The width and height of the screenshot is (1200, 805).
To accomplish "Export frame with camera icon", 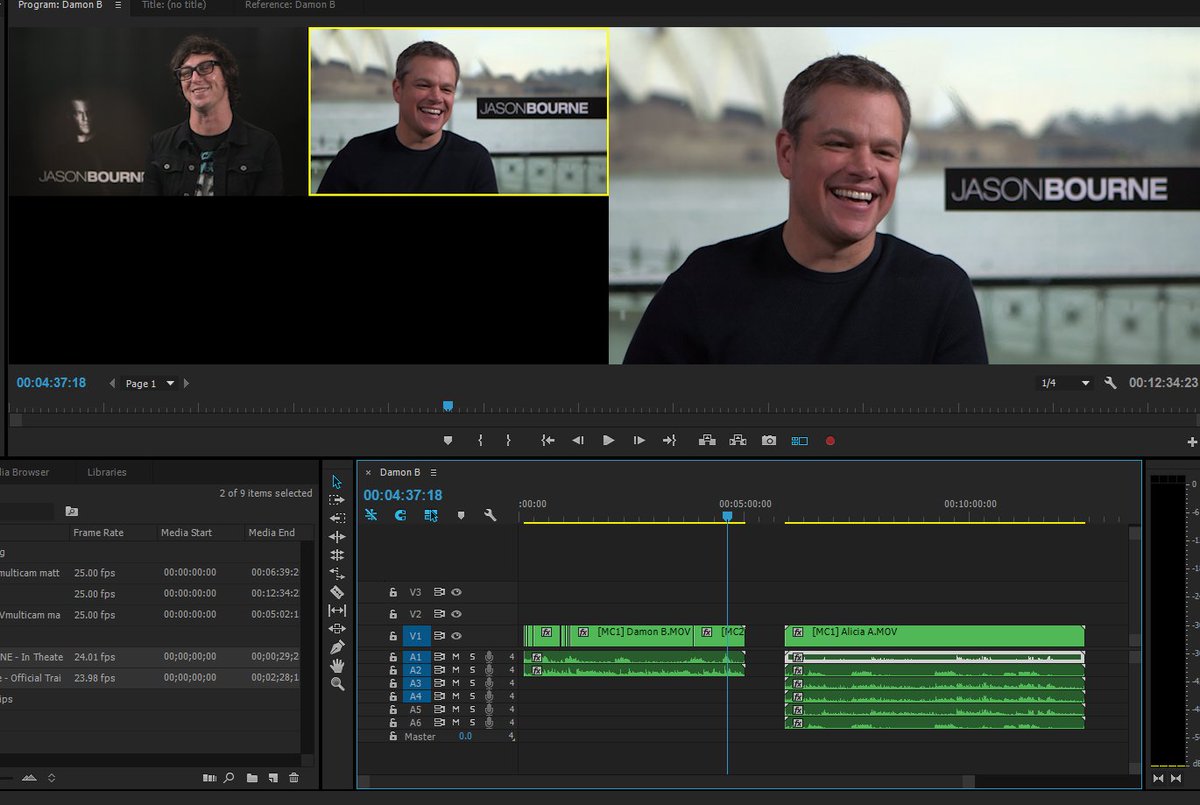I will pyautogui.click(x=768, y=440).
